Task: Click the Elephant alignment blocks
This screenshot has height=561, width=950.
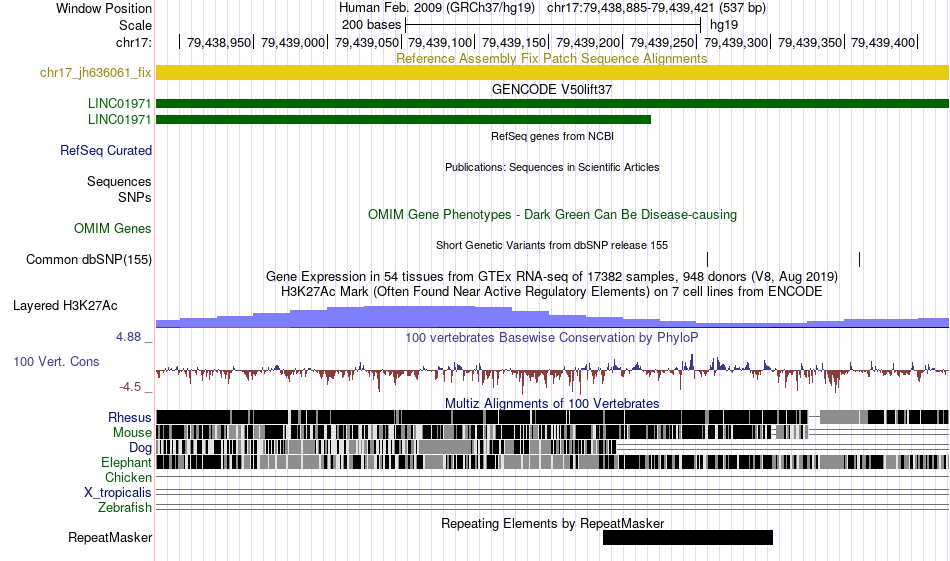Action: click(x=553, y=462)
